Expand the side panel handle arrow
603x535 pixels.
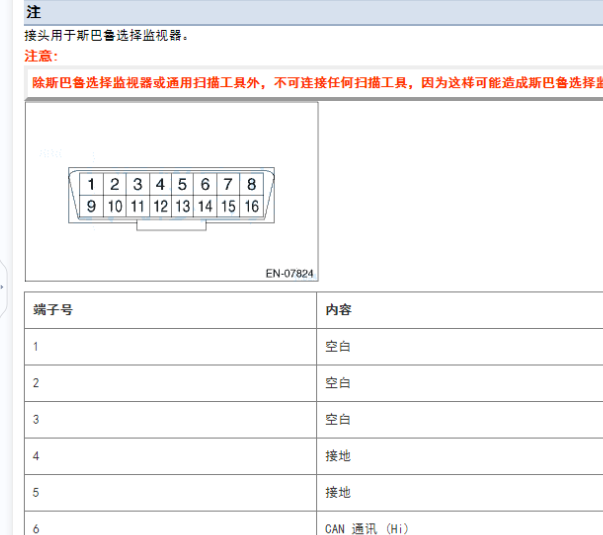2,287
